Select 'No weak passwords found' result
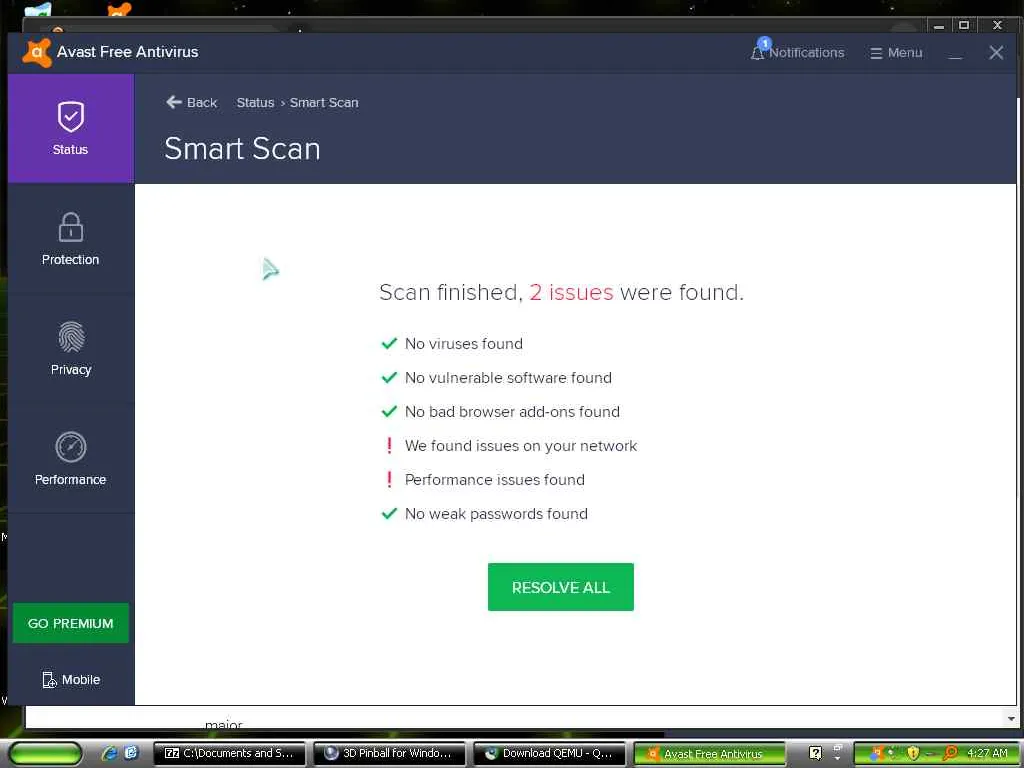Viewport: 1024px width, 768px height. 496,513
